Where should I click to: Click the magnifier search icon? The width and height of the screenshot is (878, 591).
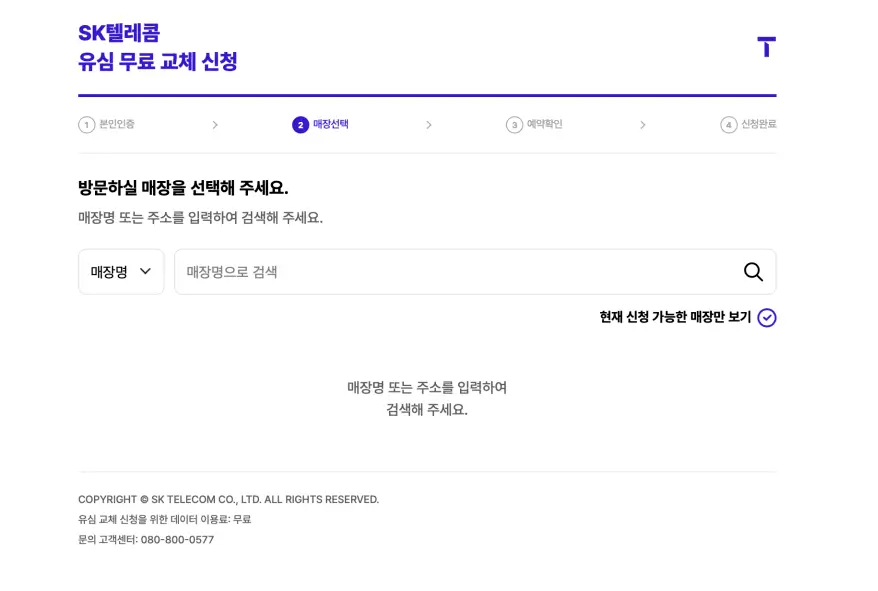[753, 272]
